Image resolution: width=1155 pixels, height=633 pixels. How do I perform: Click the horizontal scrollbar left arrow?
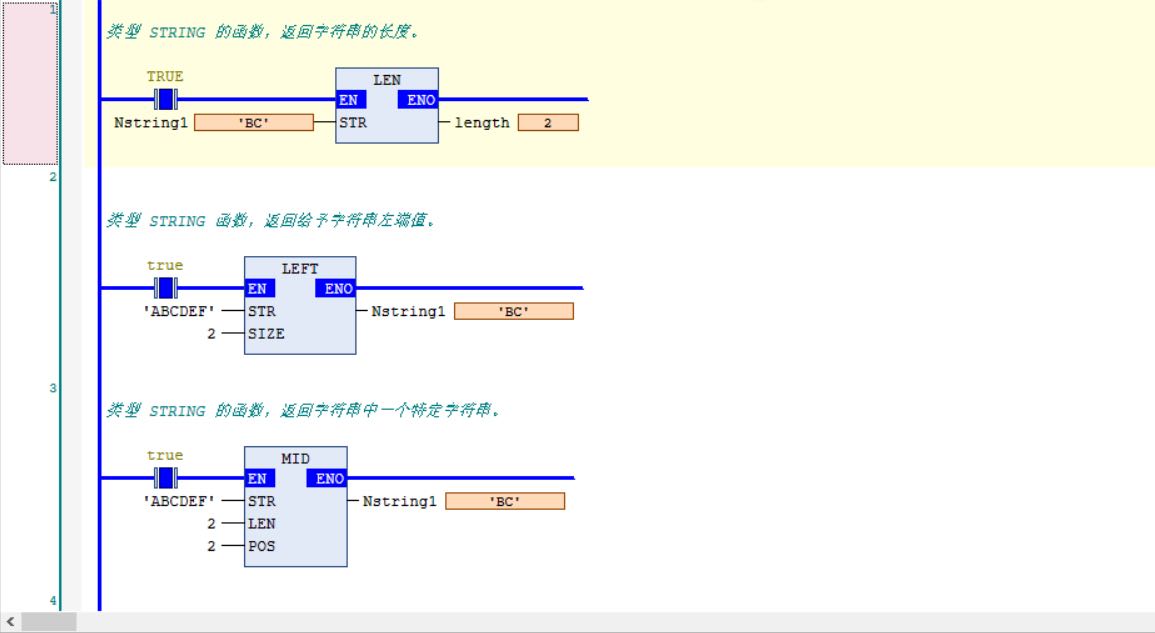point(10,622)
